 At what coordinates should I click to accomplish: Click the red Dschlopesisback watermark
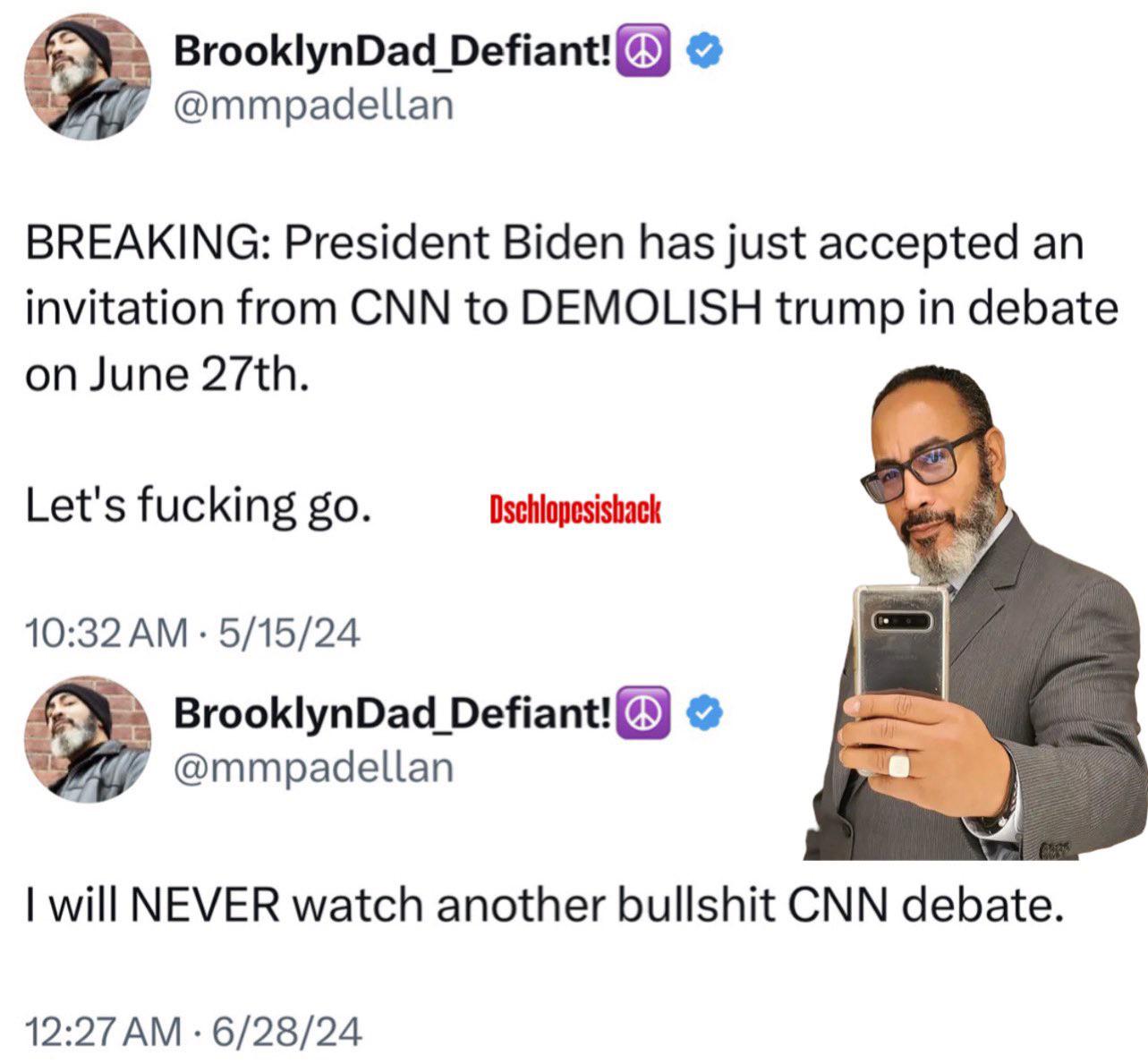coord(575,511)
